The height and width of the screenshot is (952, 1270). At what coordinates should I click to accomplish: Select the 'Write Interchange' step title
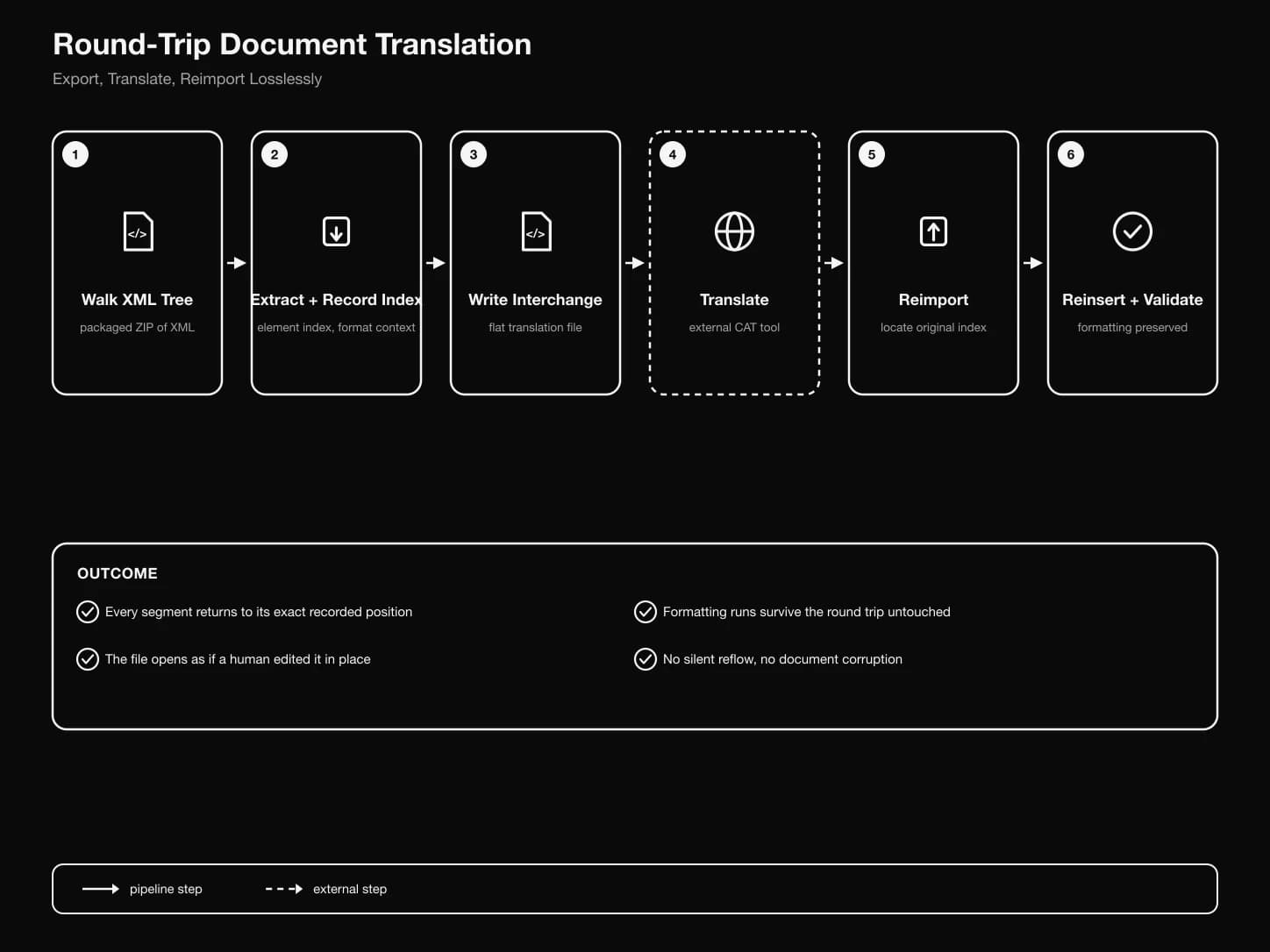click(536, 300)
